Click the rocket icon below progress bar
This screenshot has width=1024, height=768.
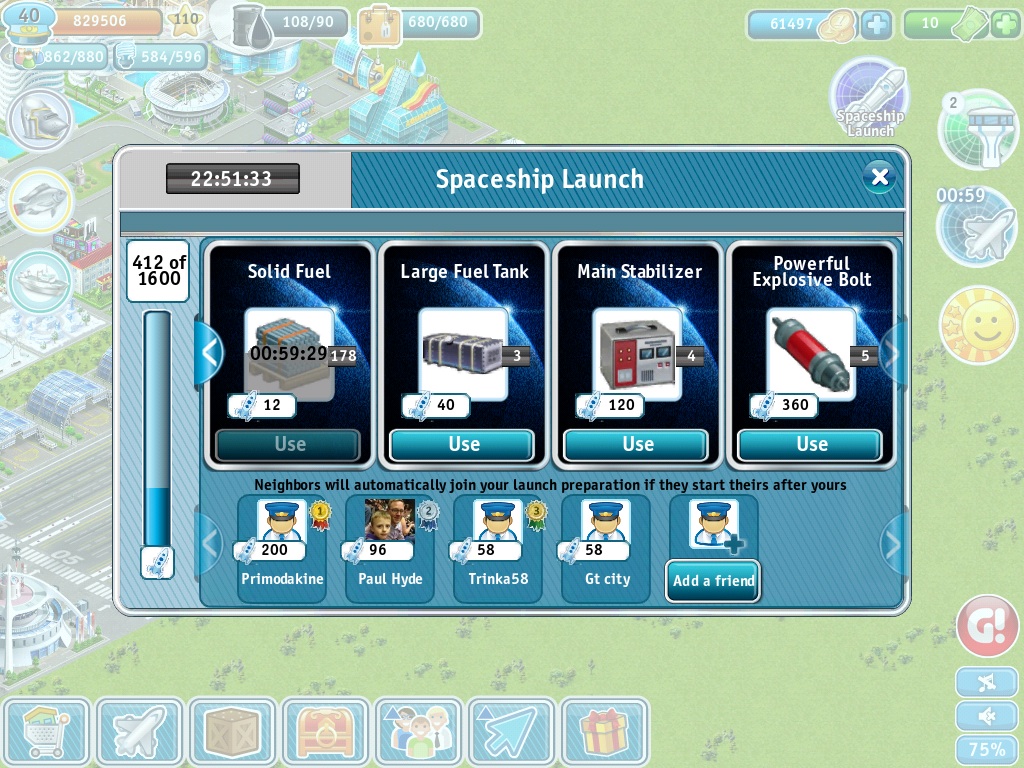click(157, 563)
